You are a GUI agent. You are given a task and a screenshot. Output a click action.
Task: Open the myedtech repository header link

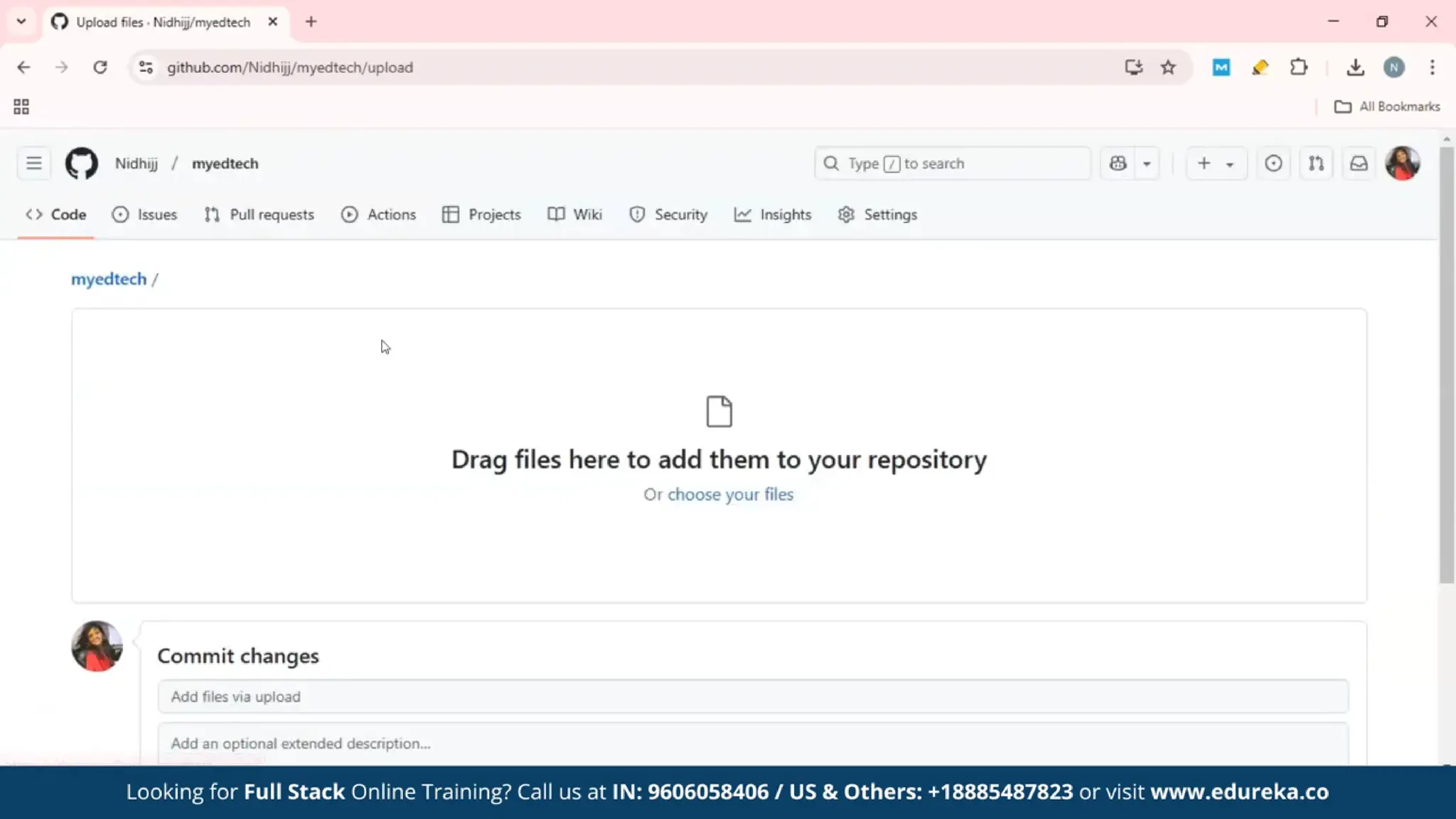click(x=225, y=164)
